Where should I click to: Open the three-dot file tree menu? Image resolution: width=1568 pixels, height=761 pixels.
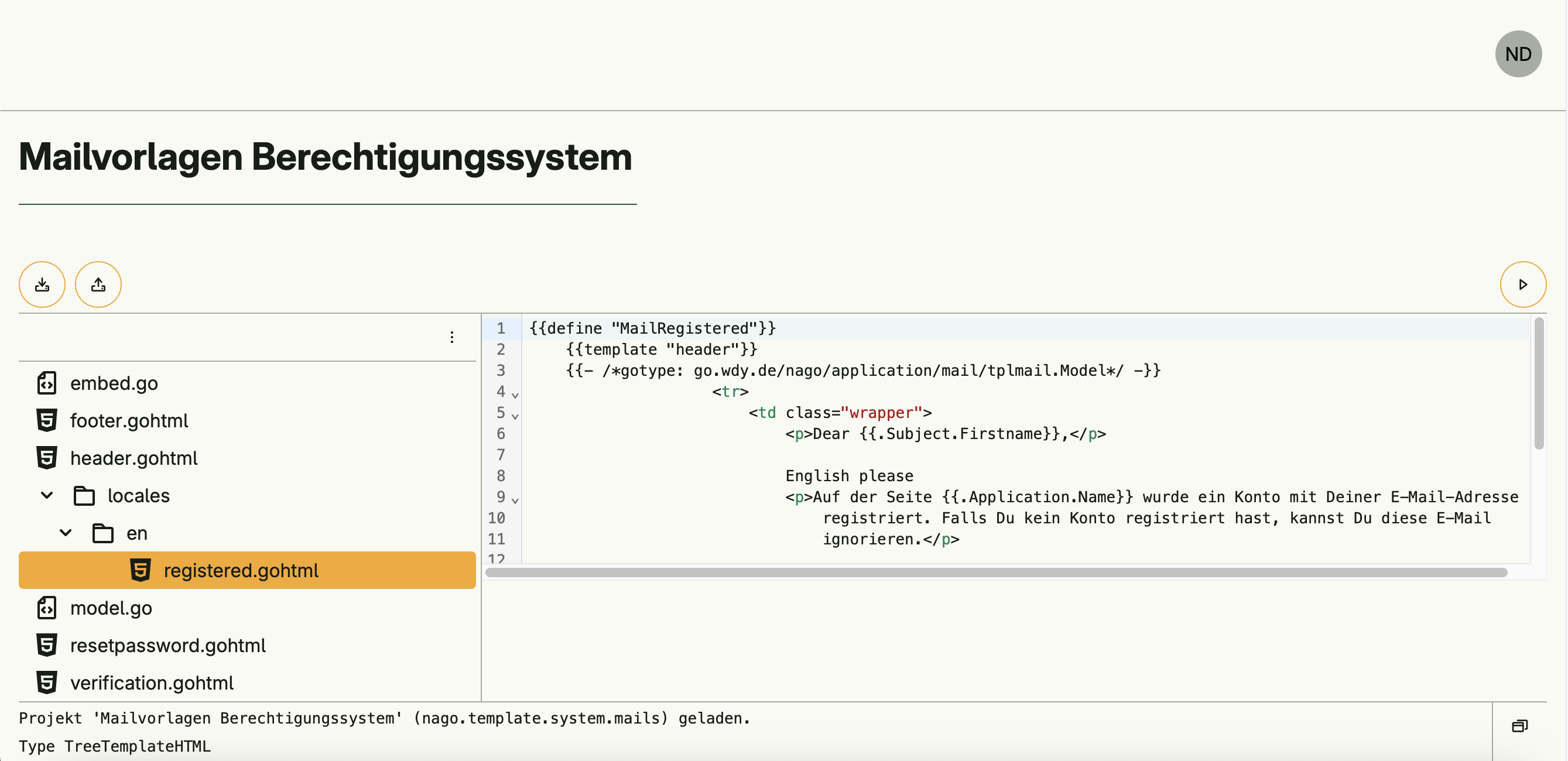(x=451, y=337)
